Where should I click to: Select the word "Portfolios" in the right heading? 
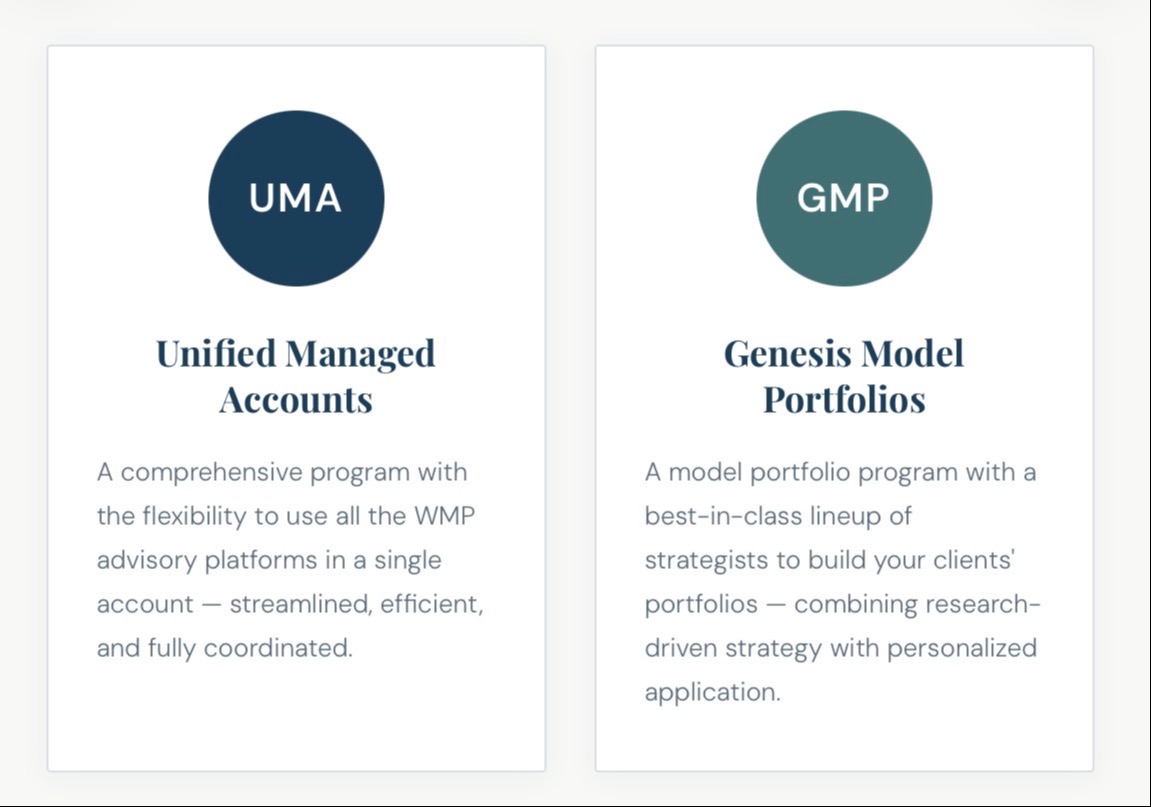tap(844, 399)
